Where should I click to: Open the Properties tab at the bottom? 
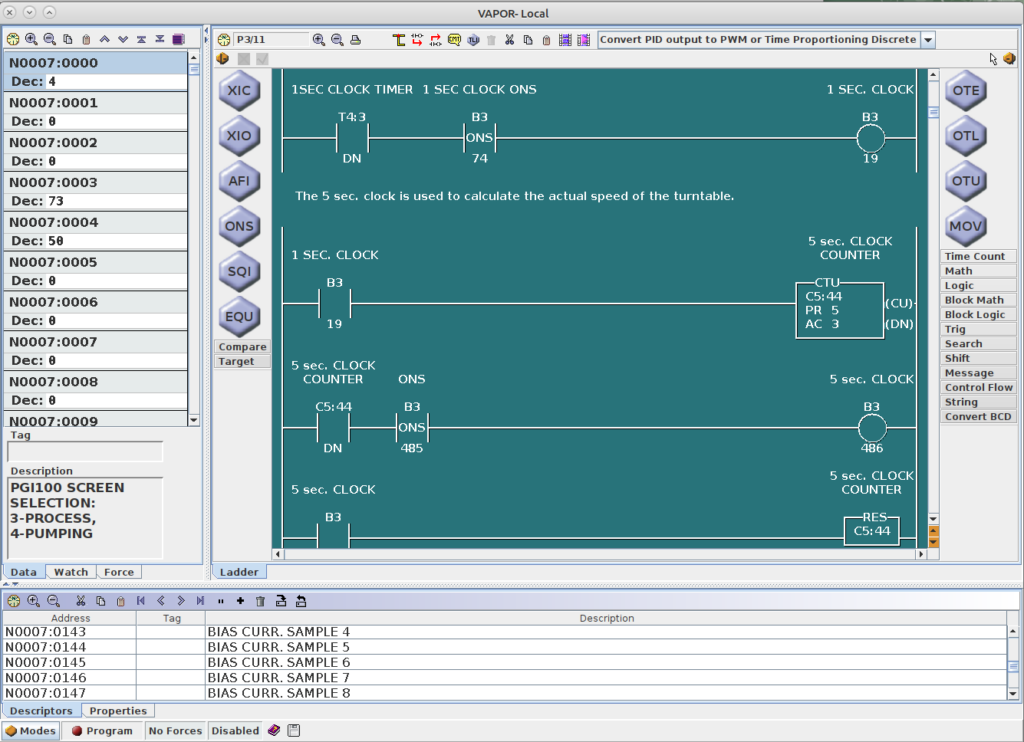click(117, 710)
